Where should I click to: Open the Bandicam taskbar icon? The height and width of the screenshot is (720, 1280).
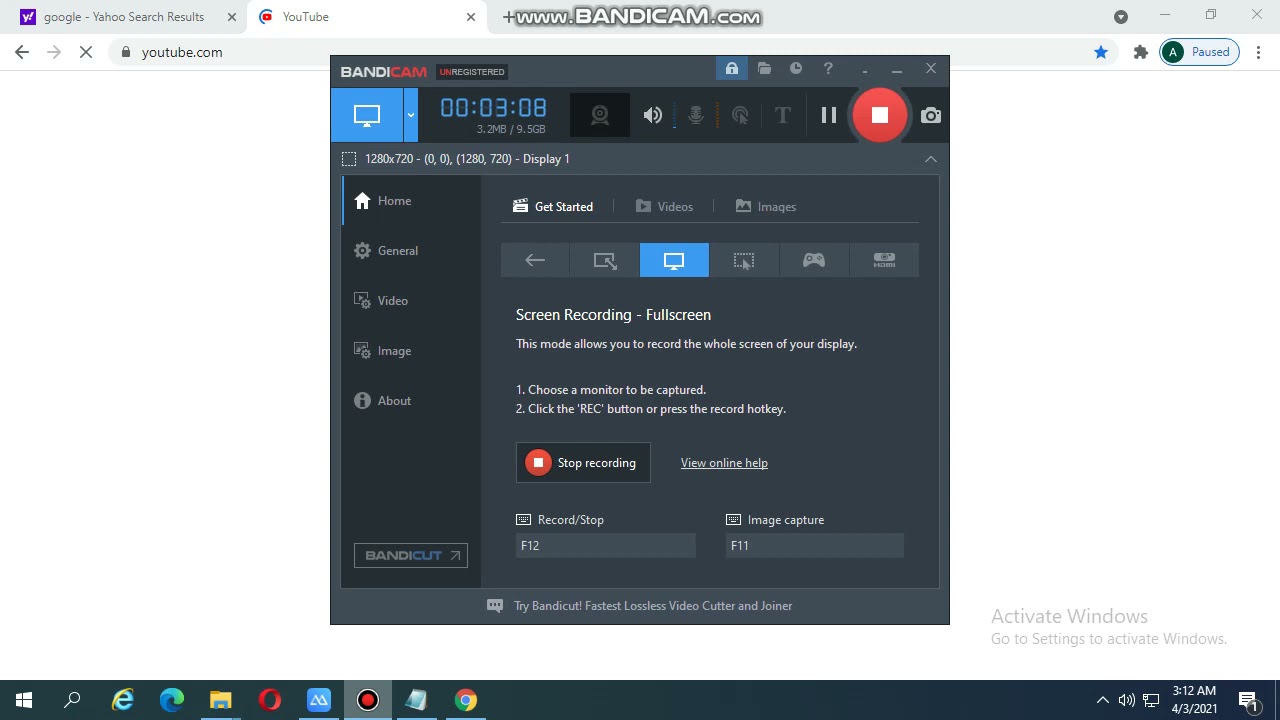pos(368,700)
